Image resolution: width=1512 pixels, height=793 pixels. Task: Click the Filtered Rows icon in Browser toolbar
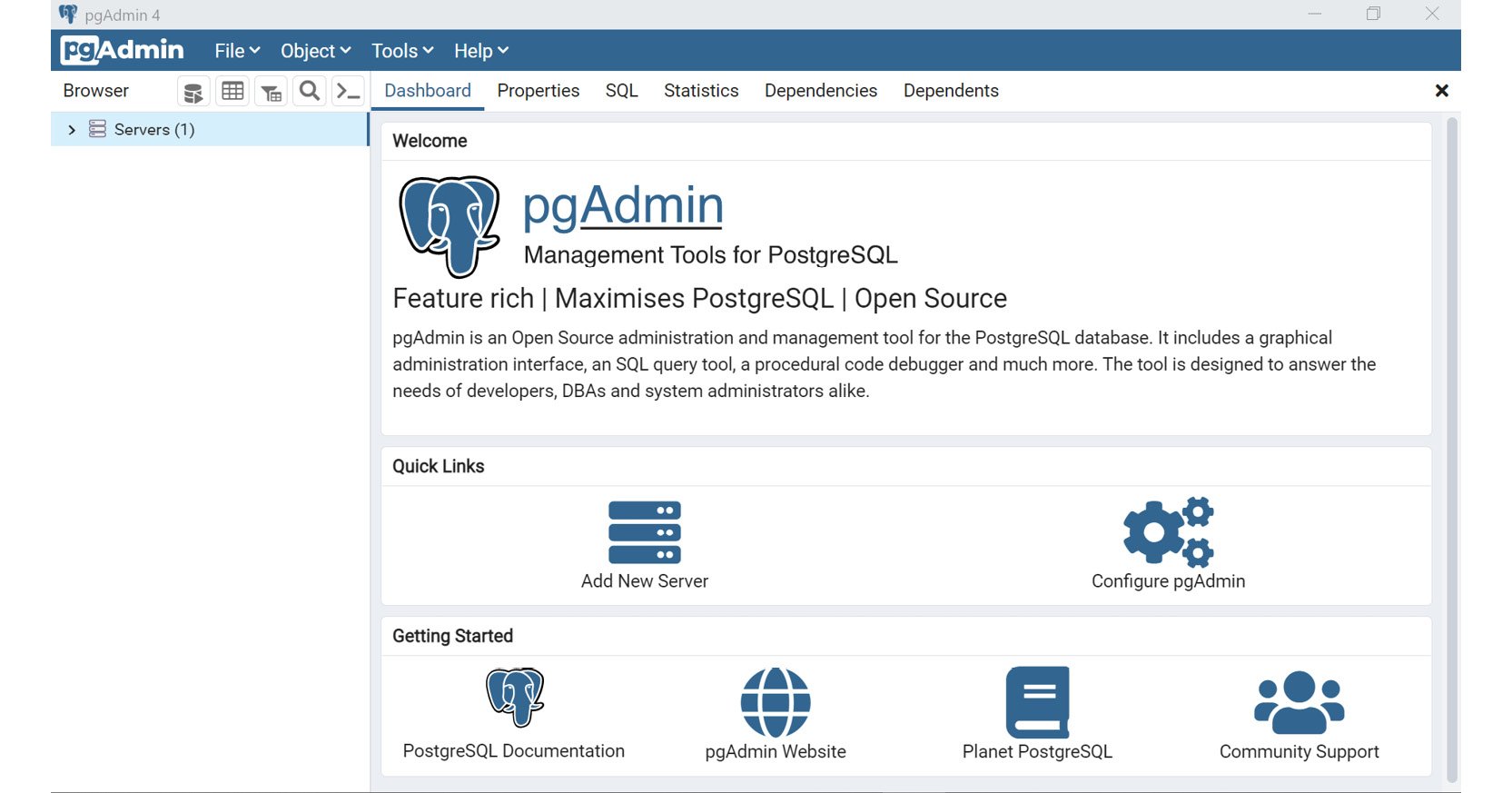tap(271, 91)
